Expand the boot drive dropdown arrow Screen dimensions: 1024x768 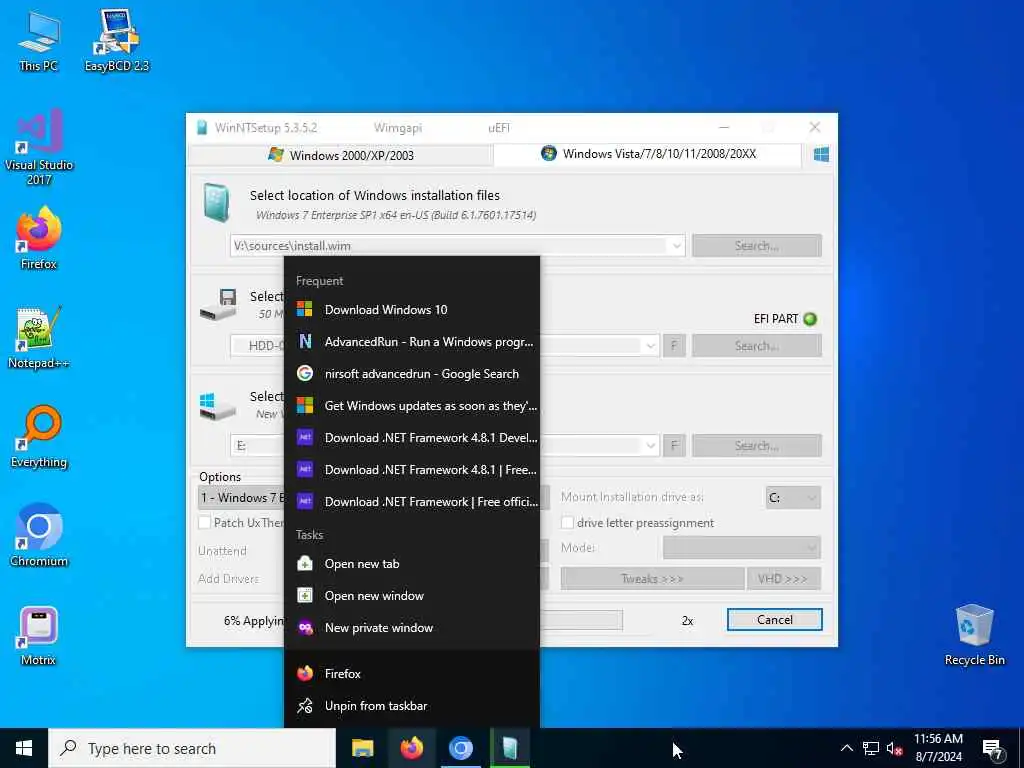(650, 345)
